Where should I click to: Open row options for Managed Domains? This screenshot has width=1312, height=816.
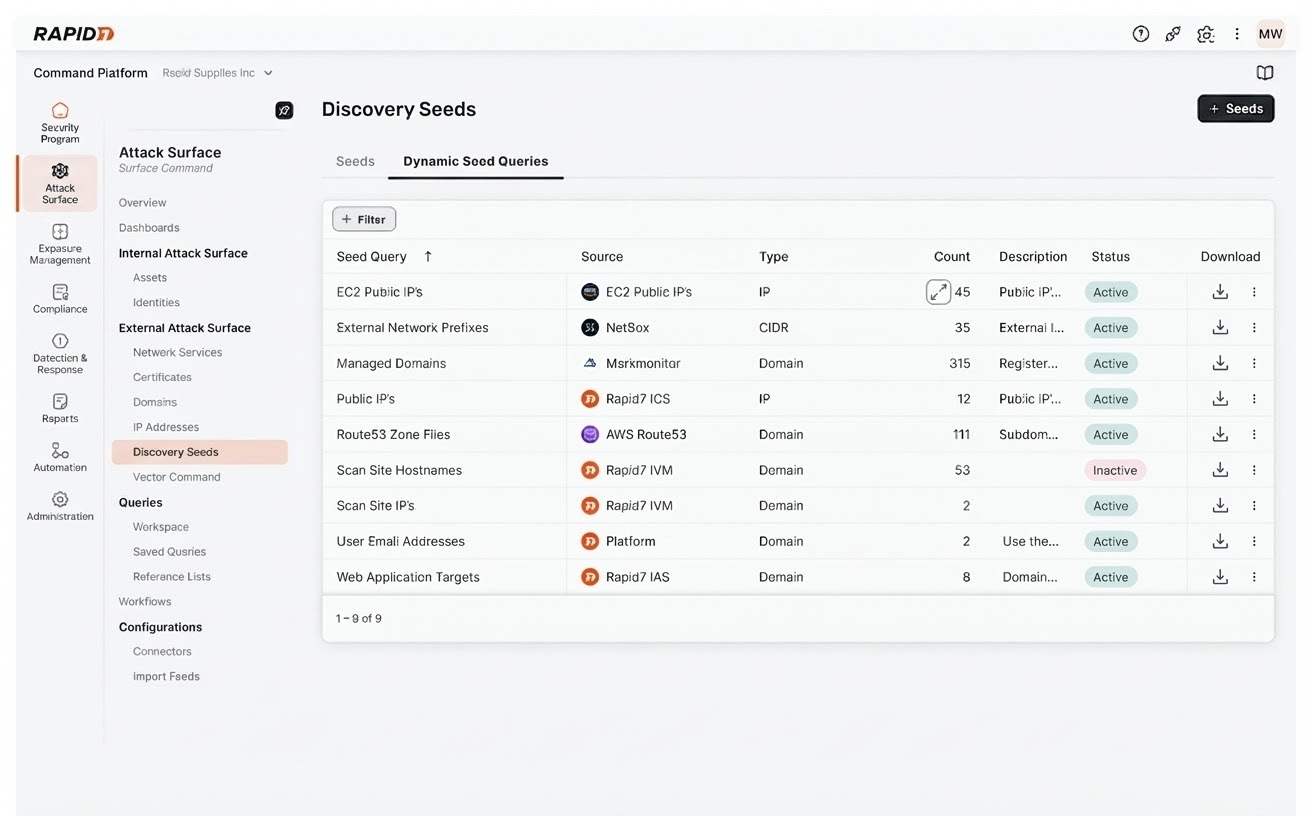pyautogui.click(x=1254, y=363)
